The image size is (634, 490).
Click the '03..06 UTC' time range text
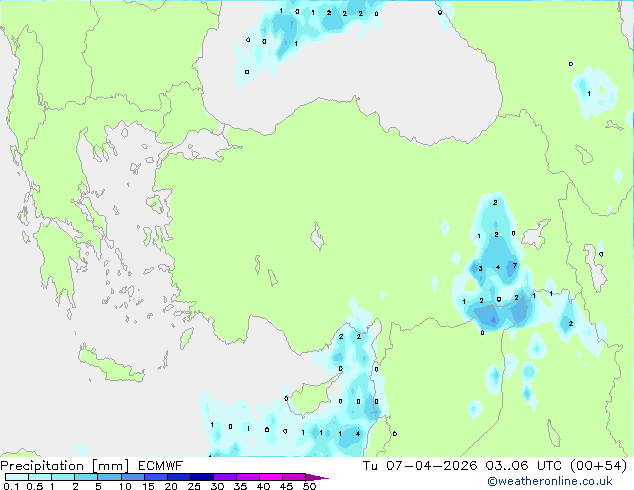(524, 466)
